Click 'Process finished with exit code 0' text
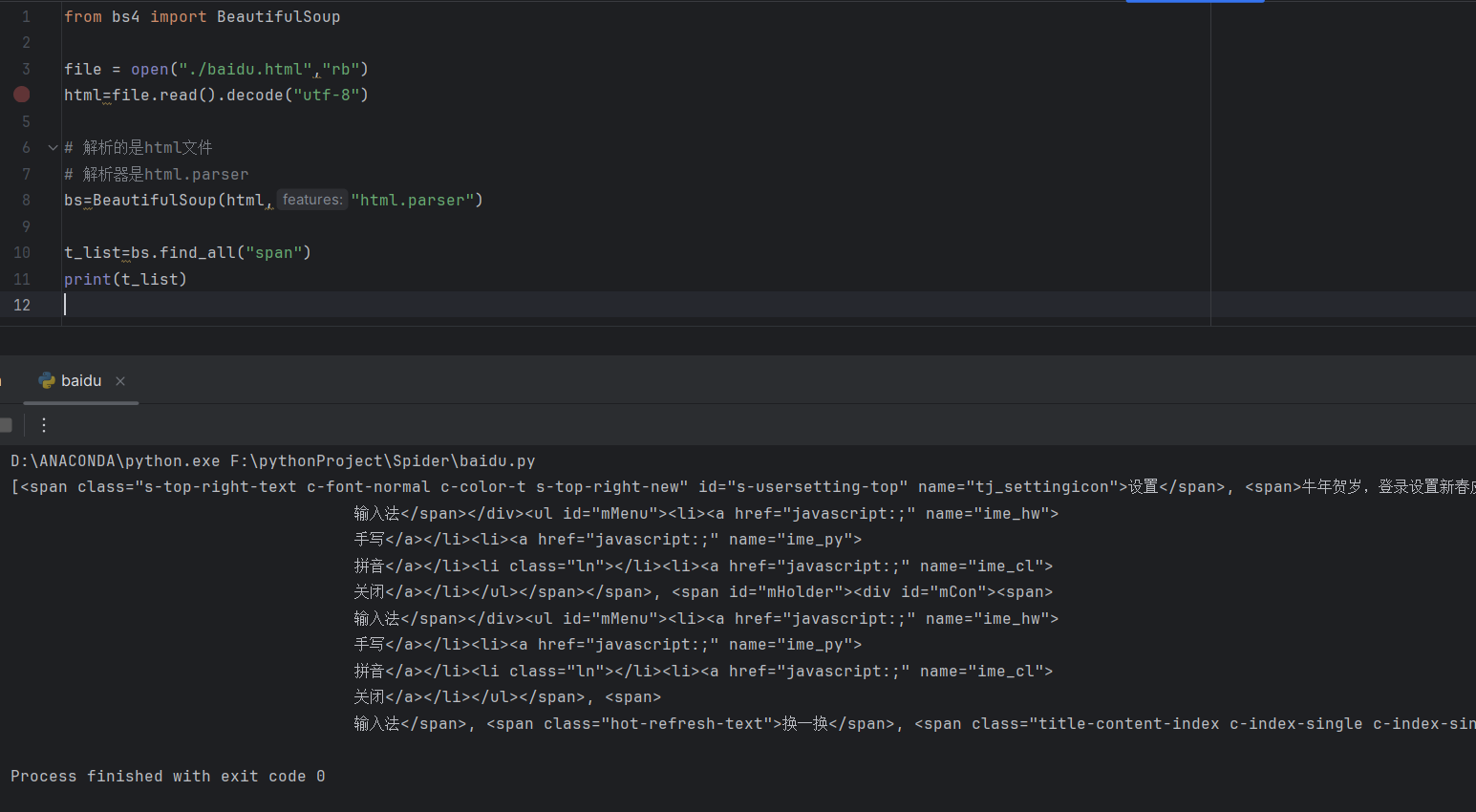Viewport: 1476px width, 812px height. [x=168, y=776]
